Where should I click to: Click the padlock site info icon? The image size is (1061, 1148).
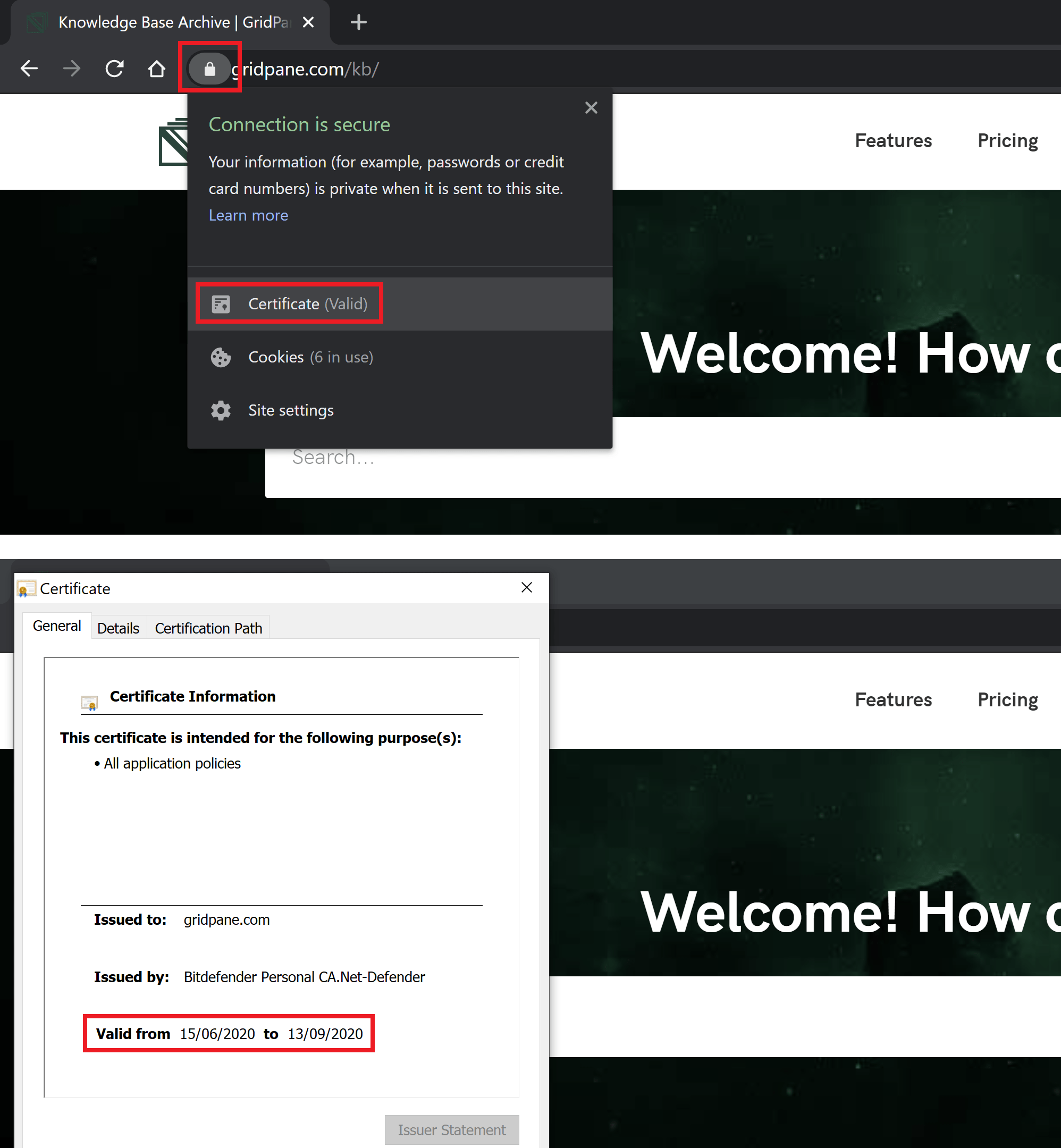click(209, 69)
